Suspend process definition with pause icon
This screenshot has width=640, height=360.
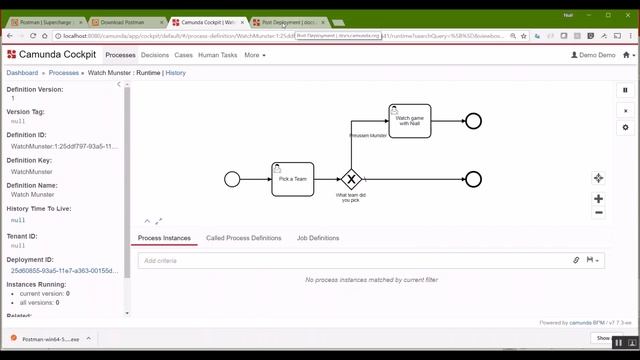pos(625,90)
